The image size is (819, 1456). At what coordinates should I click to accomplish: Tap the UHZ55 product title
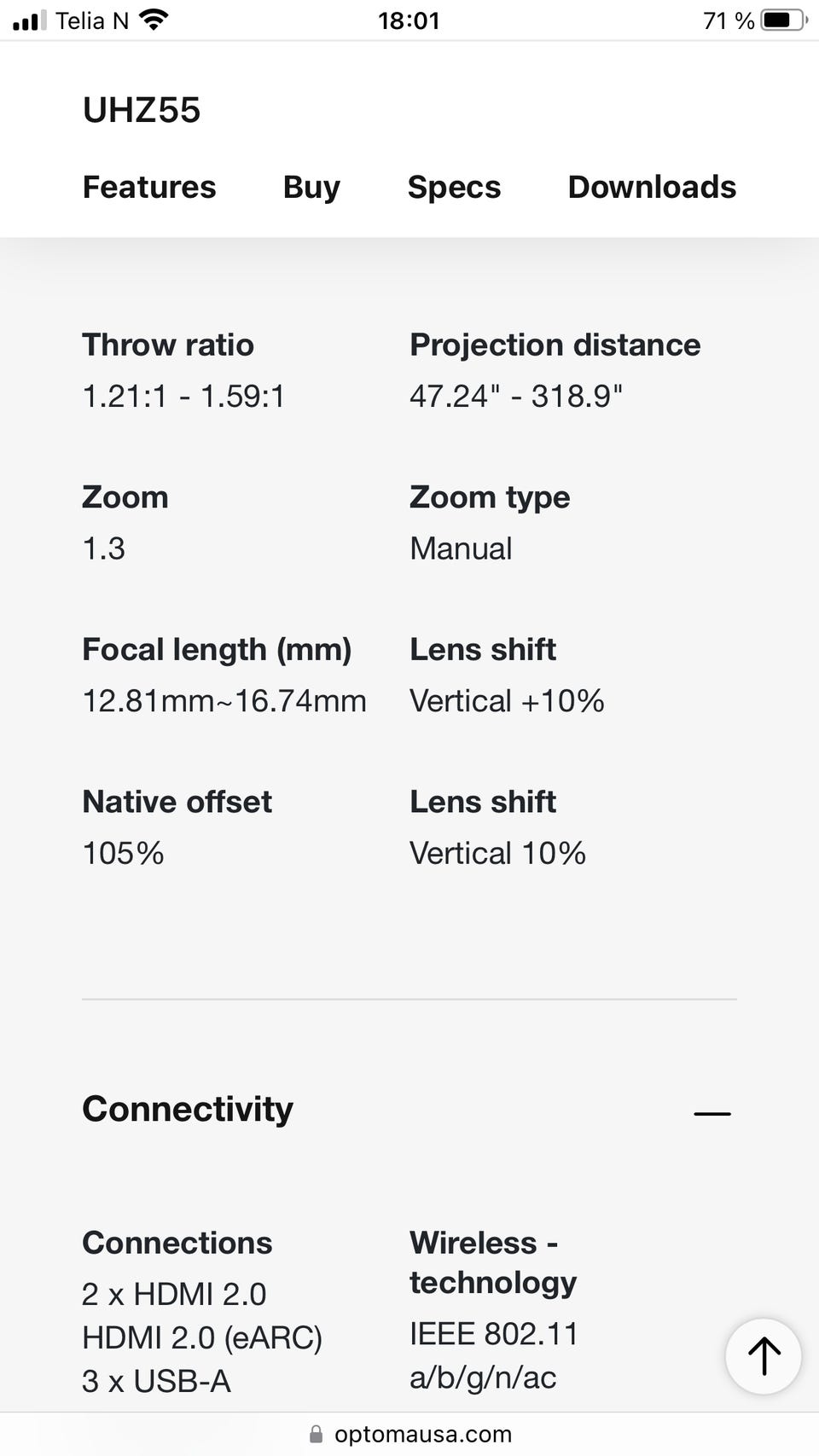click(142, 110)
